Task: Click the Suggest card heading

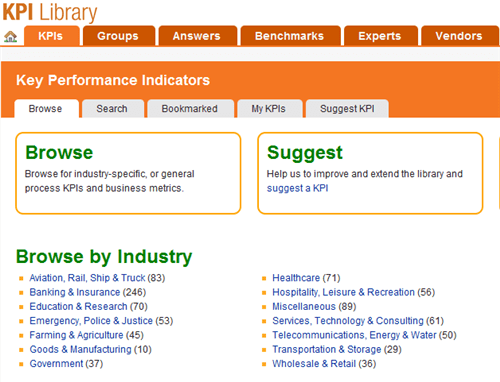Action: (305, 153)
